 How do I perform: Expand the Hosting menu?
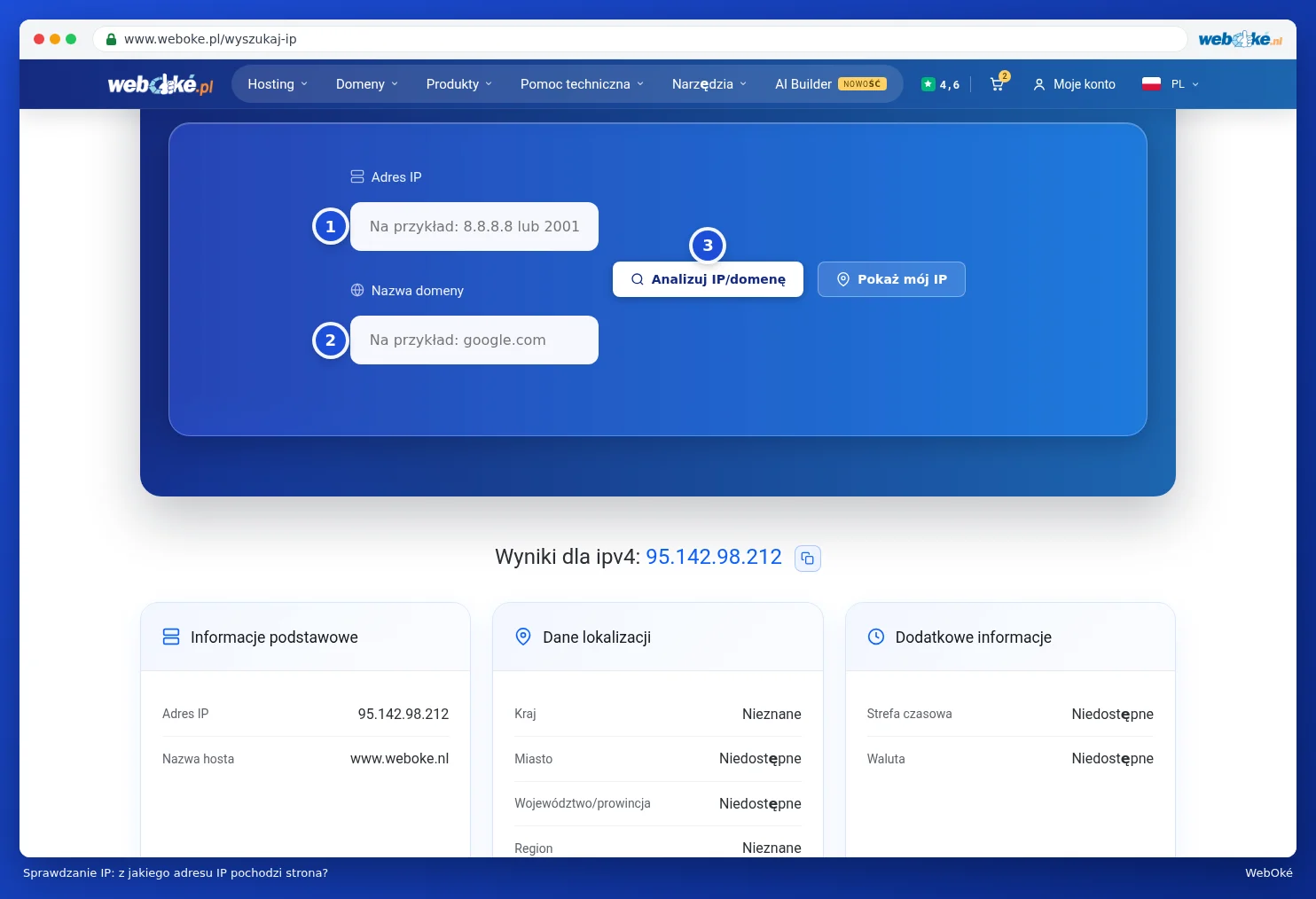click(278, 84)
